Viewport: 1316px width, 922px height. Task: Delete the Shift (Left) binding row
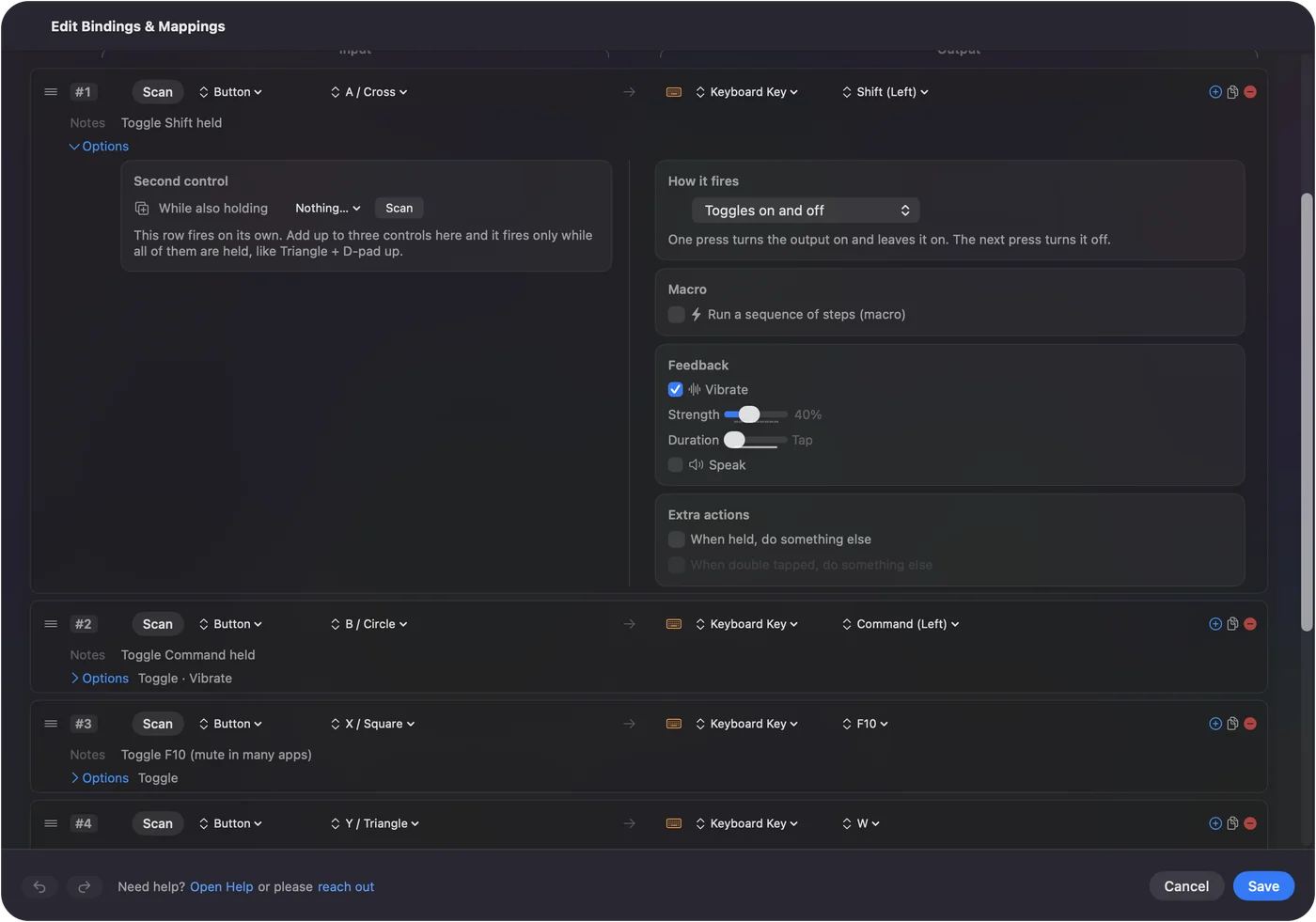click(1250, 92)
